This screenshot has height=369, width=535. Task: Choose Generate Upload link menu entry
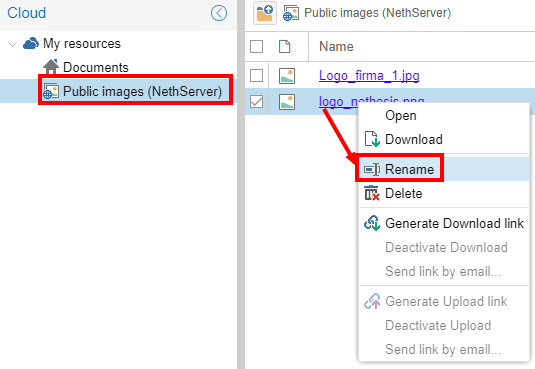[444, 301]
